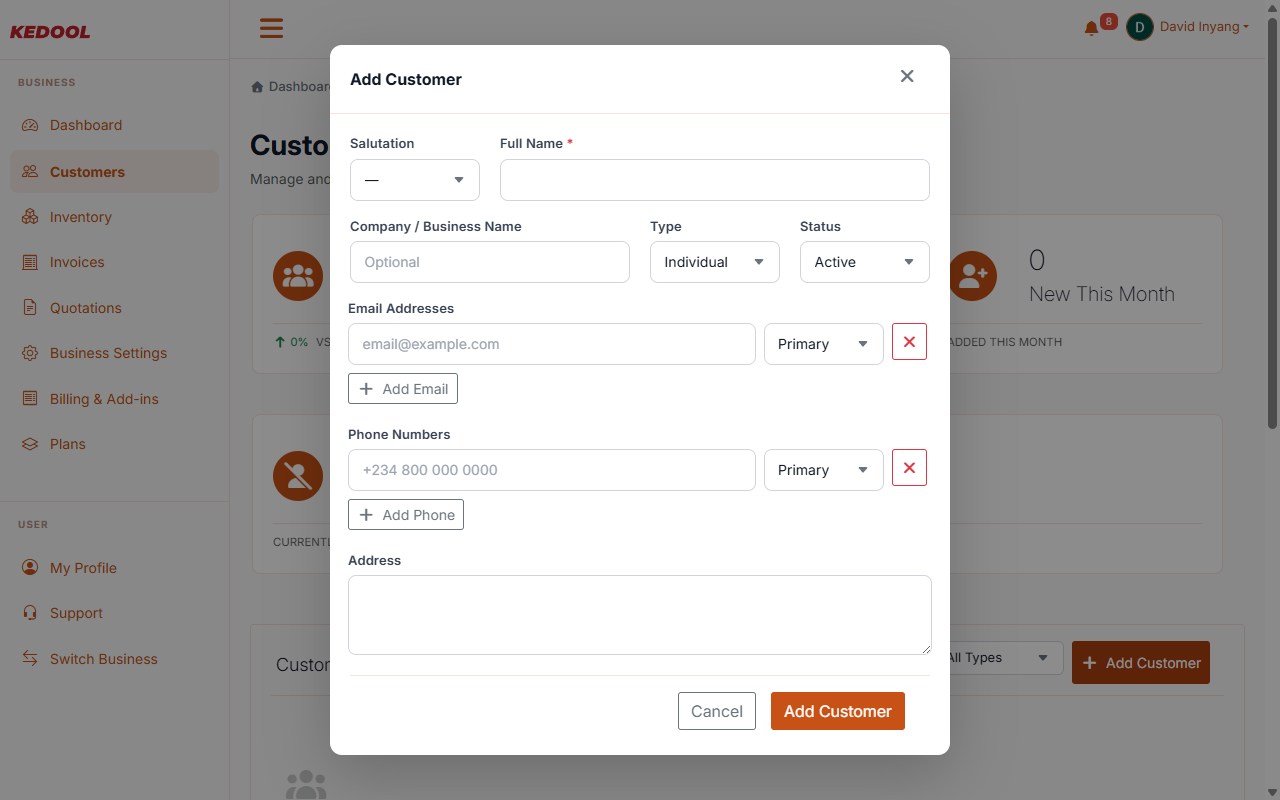Click the phone number input field
Viewport: 1280px width, 800px height.
552,470
